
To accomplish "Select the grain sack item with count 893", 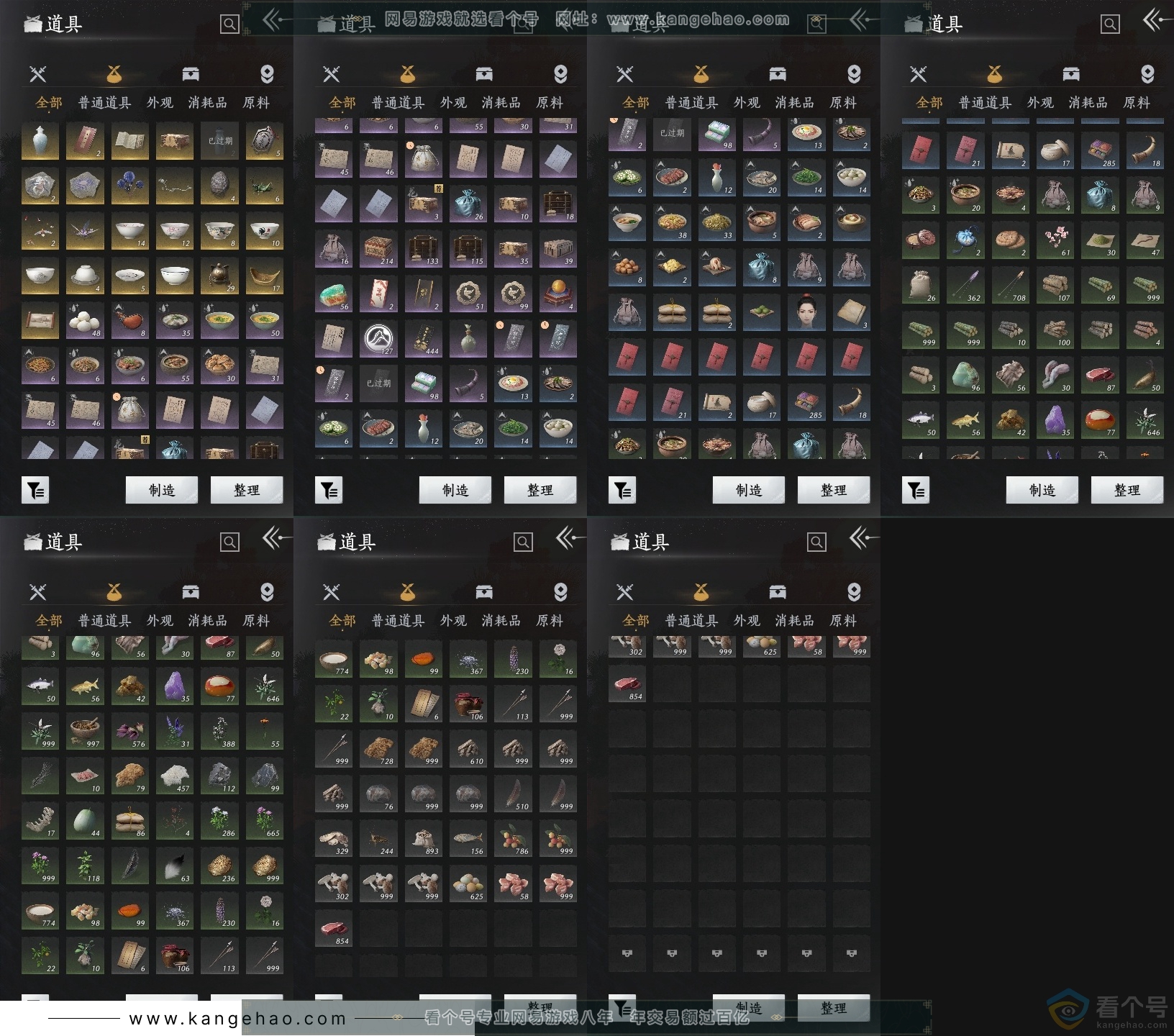I will point(423,838).
